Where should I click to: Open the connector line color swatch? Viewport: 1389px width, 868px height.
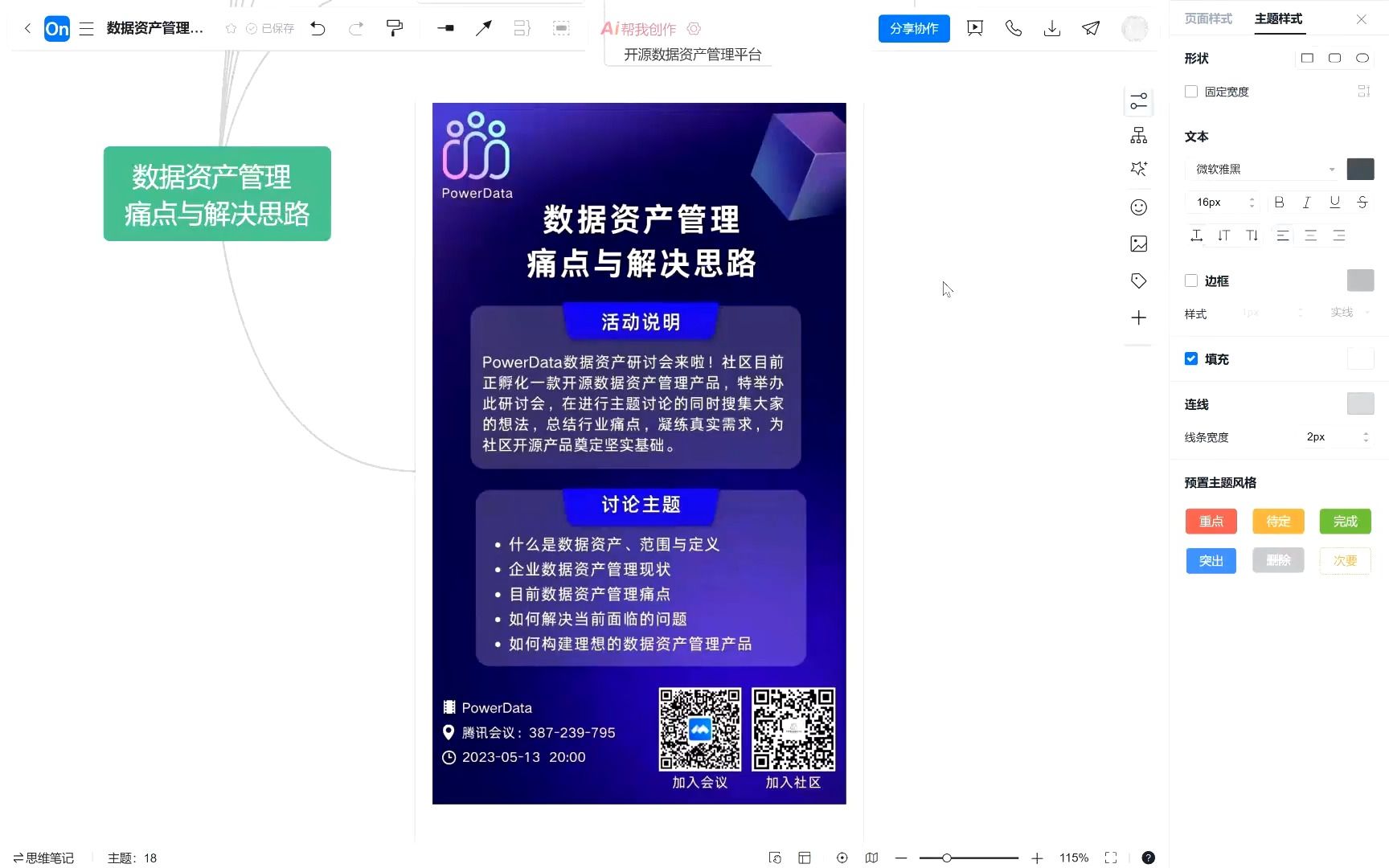1360,403
